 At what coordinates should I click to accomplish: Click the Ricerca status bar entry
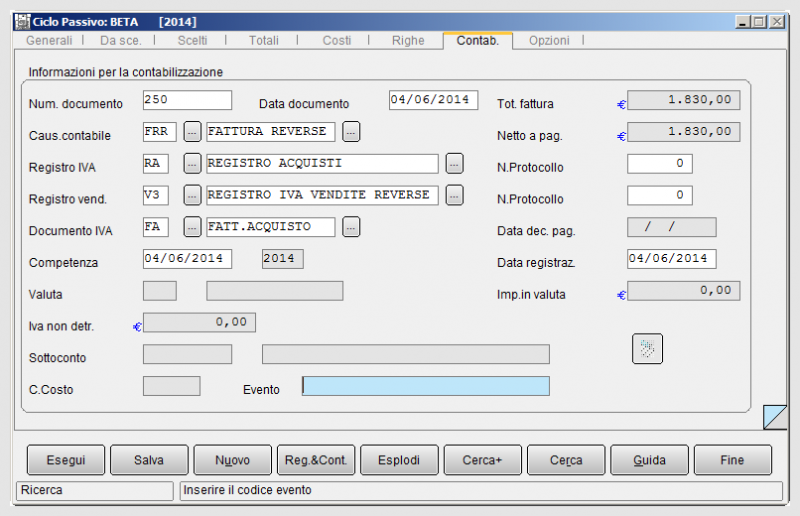[95, 490]
